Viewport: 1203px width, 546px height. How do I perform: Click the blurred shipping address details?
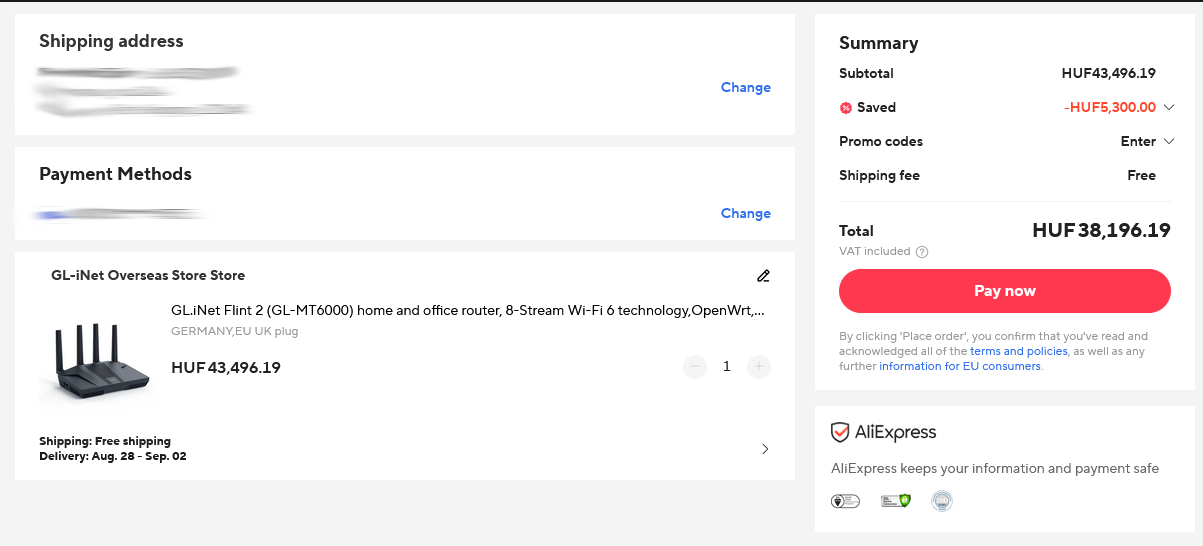pos(142,90)
